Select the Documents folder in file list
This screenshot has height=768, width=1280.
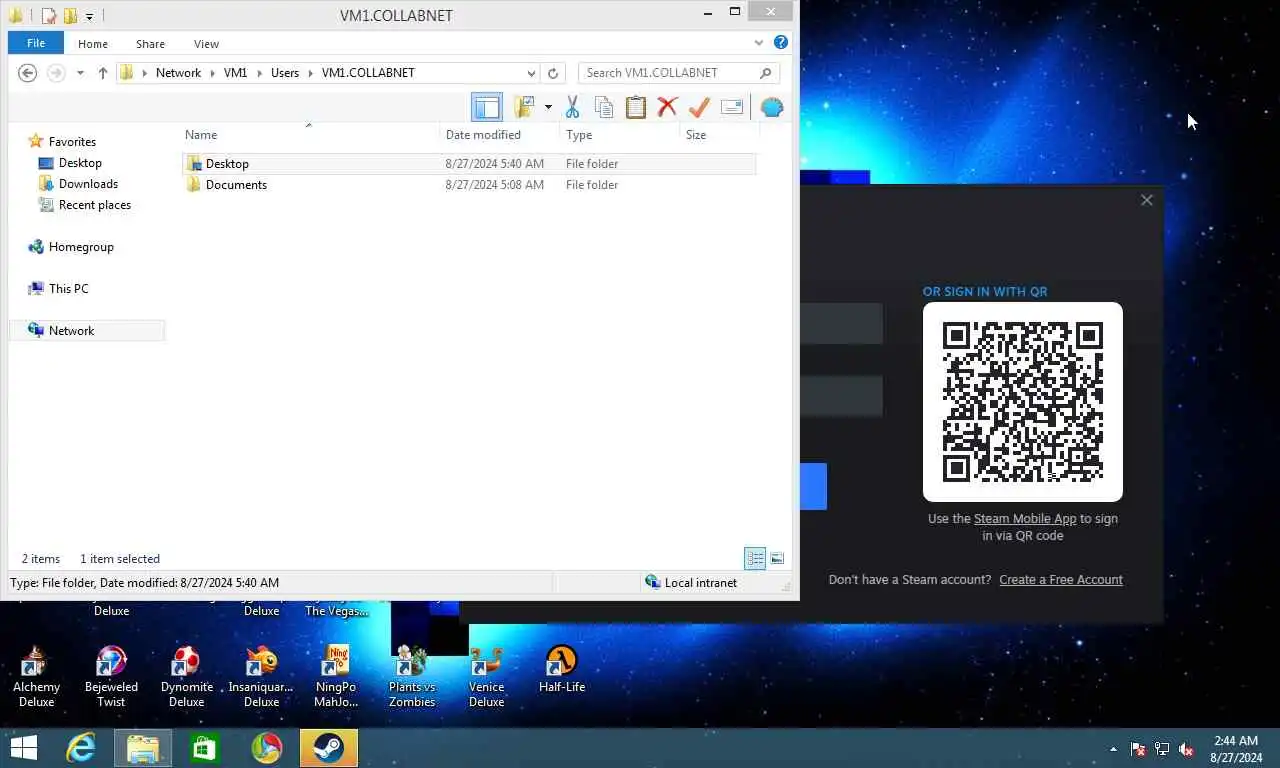pos(469,185)
